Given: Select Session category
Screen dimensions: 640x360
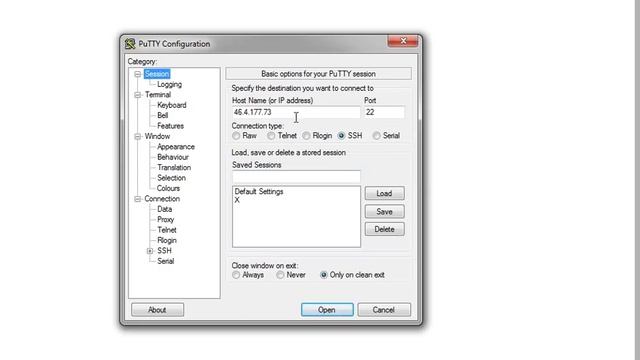Looking at the screenshot, I should click(157, 74).
